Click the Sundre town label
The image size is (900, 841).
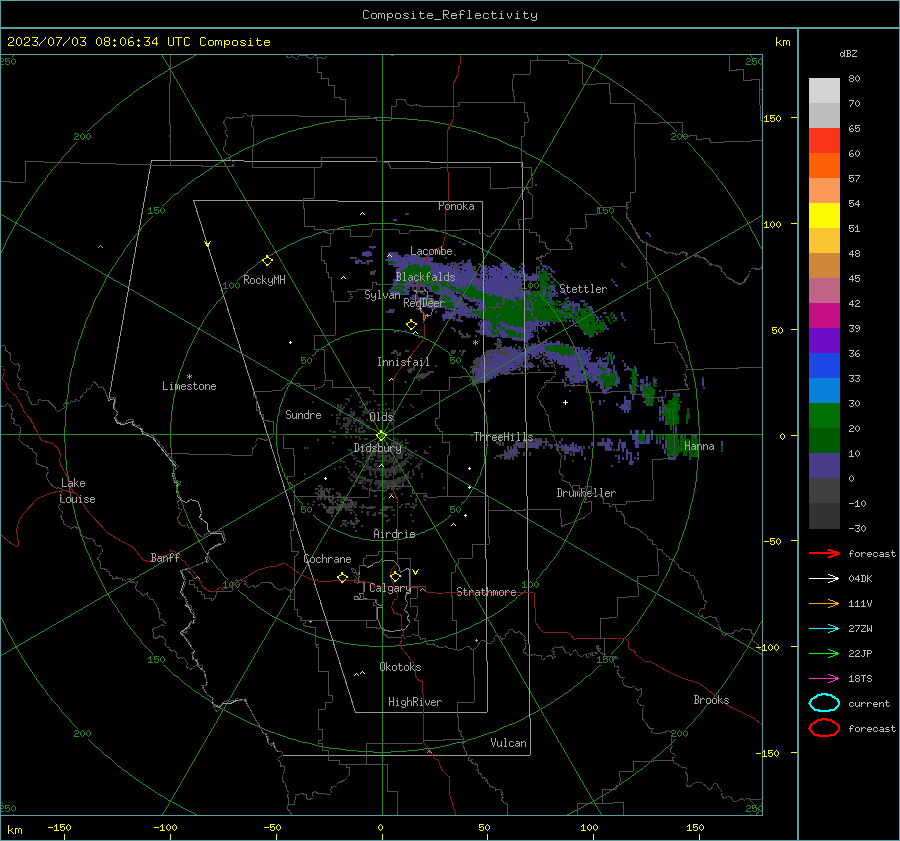click(x=303, y=414)
